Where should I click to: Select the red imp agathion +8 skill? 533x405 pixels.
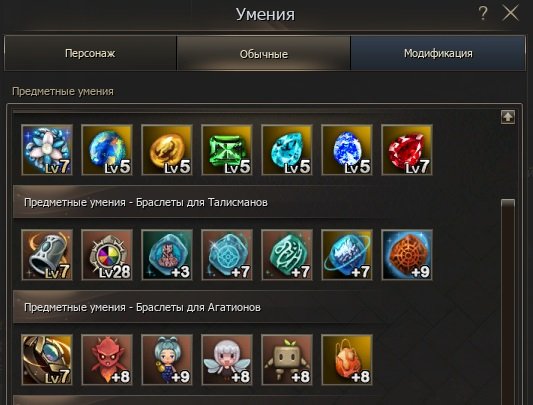click(x=107, y=360)
